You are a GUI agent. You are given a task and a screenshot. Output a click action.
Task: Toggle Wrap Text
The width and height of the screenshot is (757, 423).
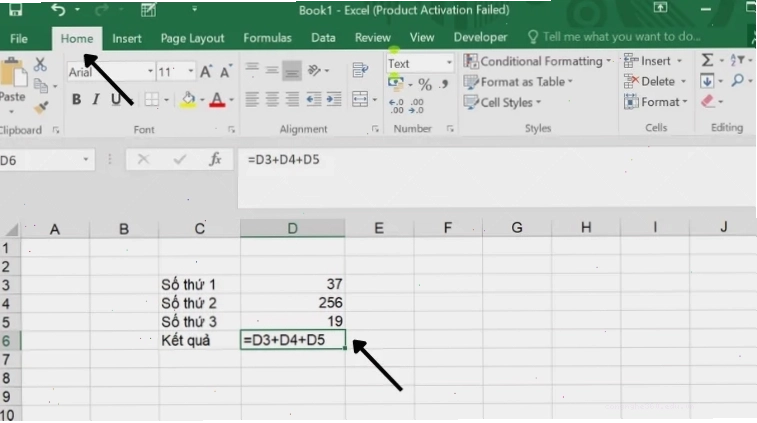click(360, 70)
